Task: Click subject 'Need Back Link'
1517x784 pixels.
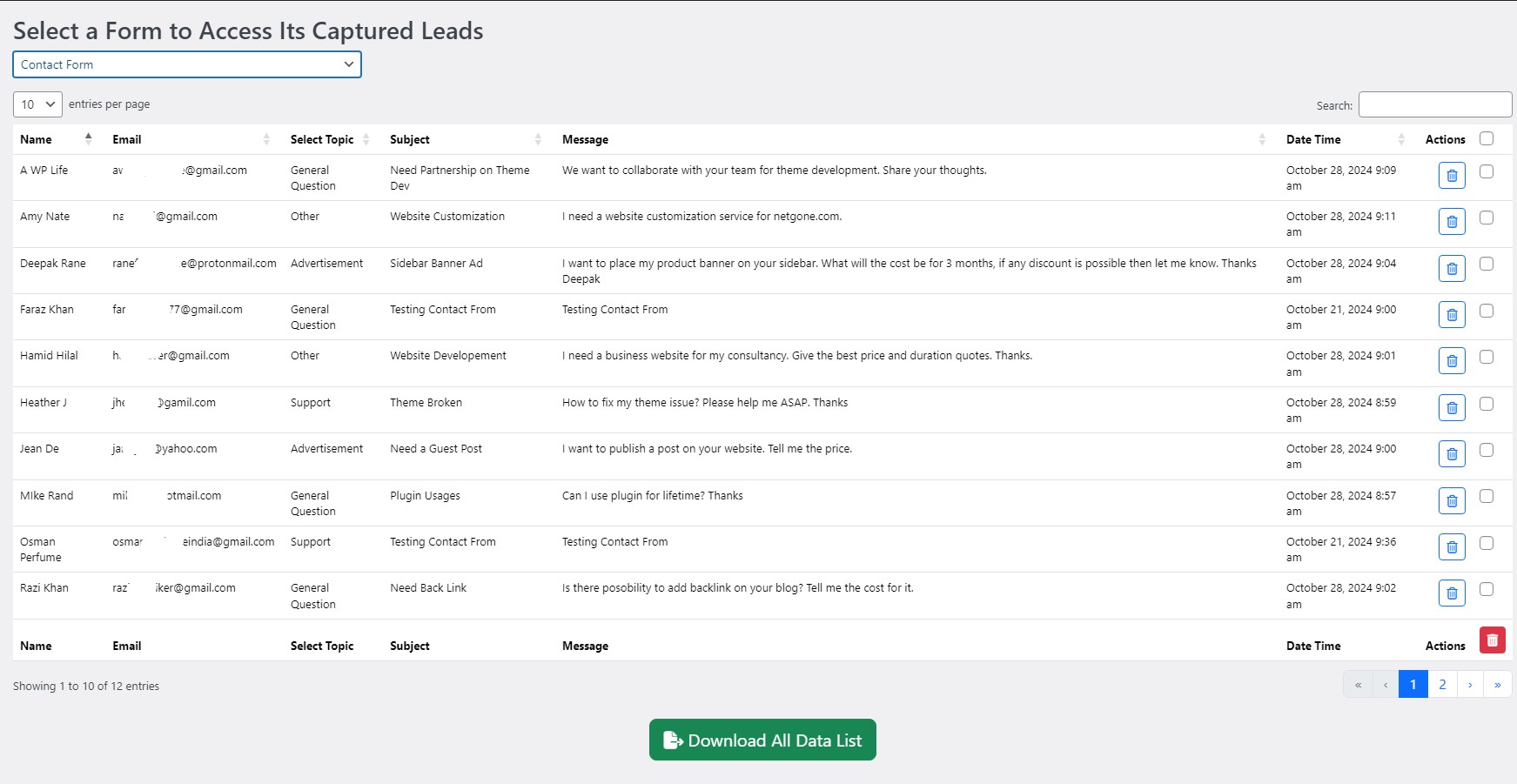Action: [x=428, y=587]
